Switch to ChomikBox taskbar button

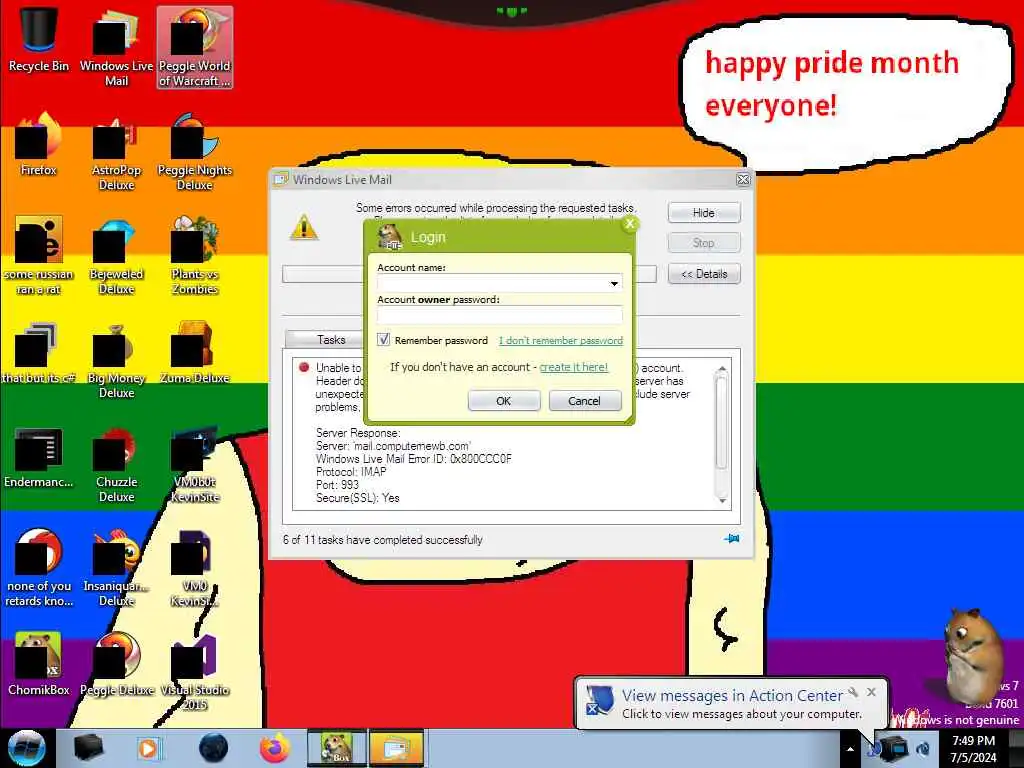pyautogui.click(x=337, y=748)
